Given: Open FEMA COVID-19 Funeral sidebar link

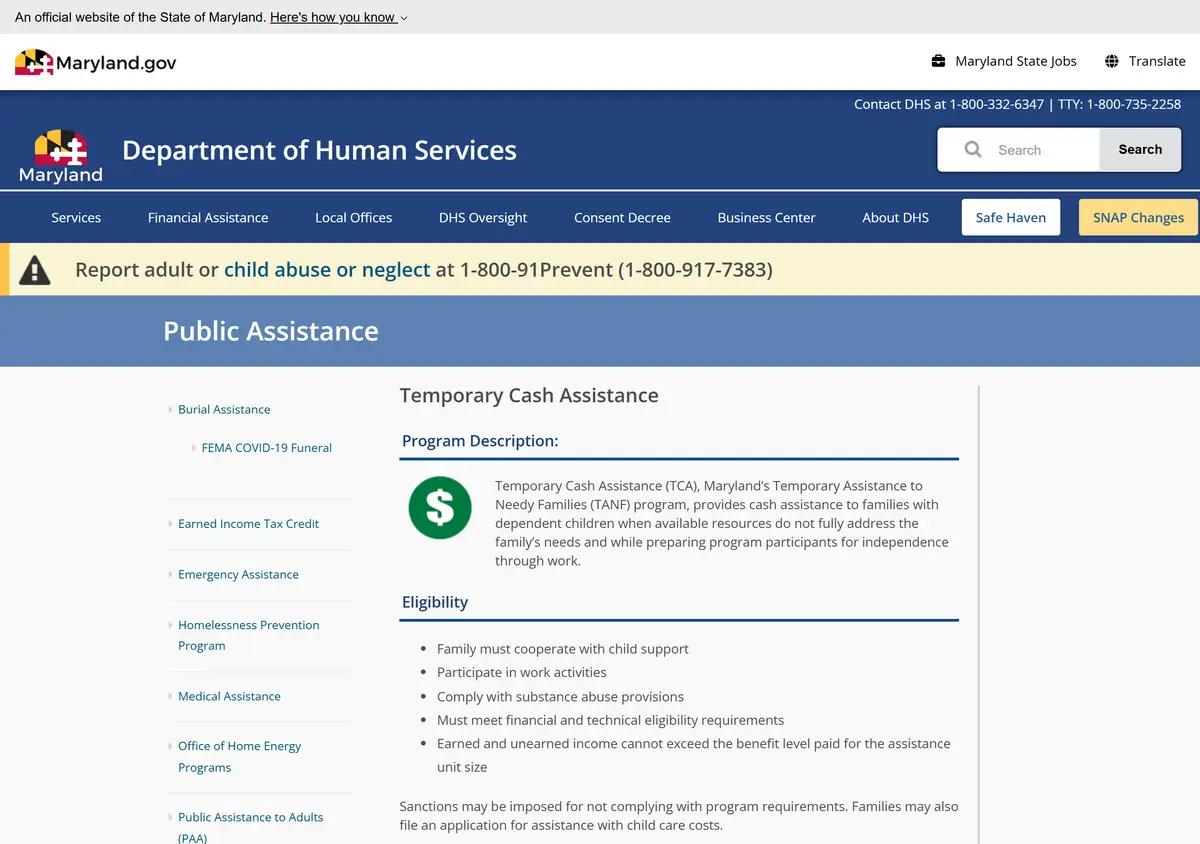Looking at the screenshot, I should click(267, 448).
